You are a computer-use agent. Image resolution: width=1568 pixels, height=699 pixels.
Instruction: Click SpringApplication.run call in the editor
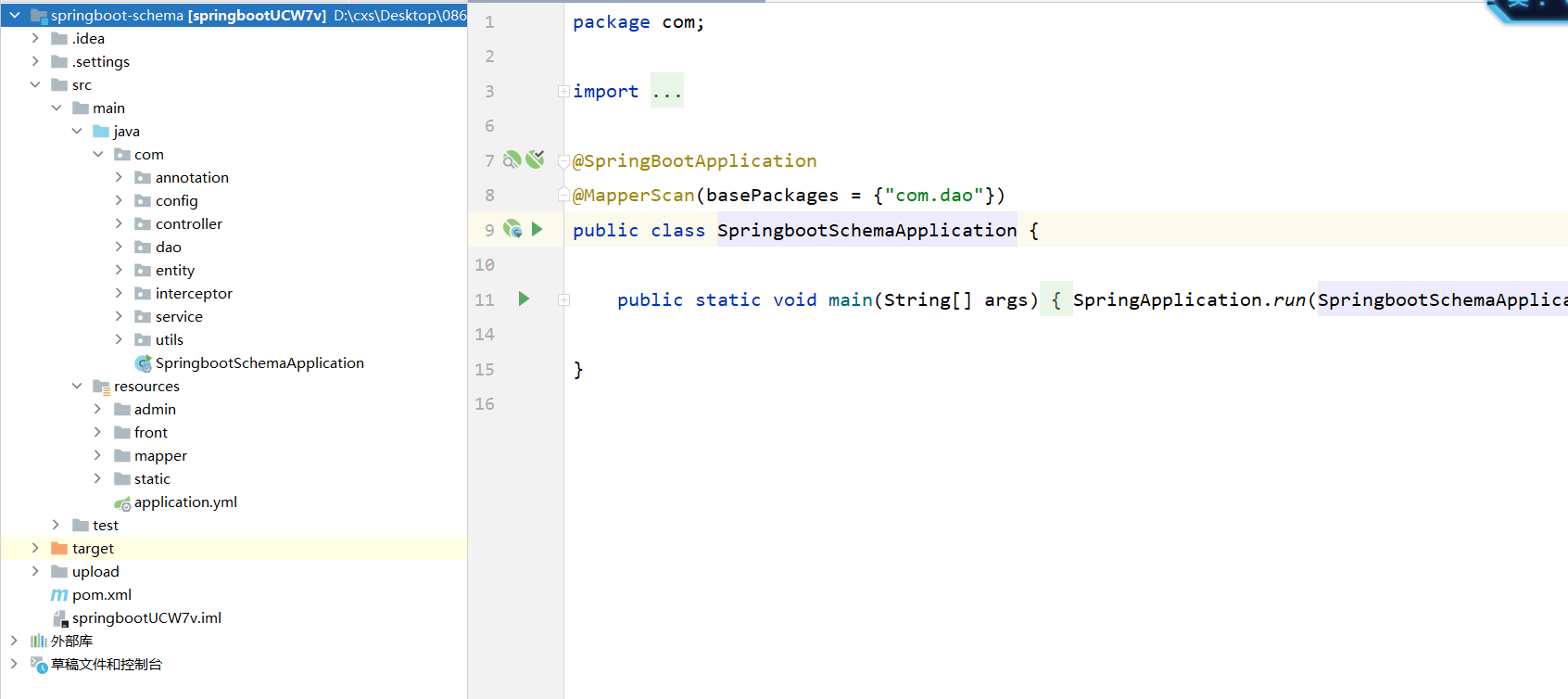[1189, 299]
